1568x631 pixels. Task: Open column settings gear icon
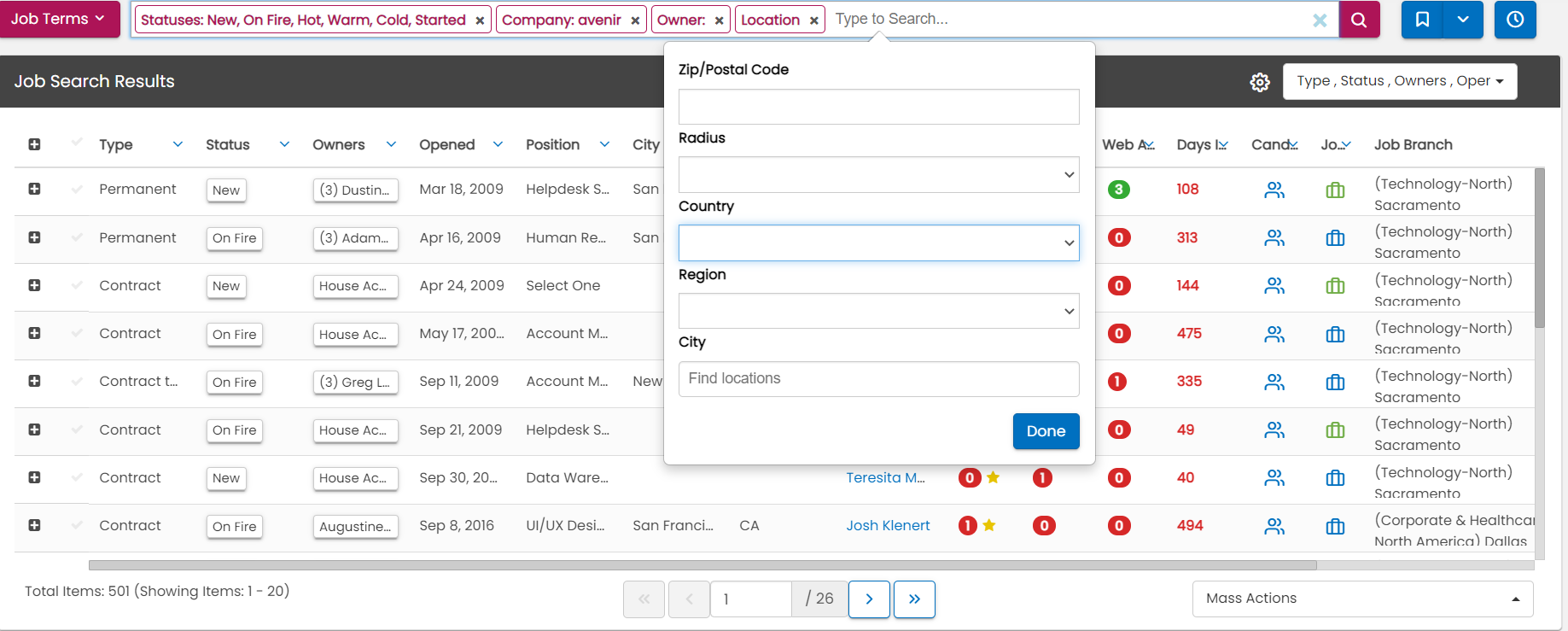click(1260, 82)
